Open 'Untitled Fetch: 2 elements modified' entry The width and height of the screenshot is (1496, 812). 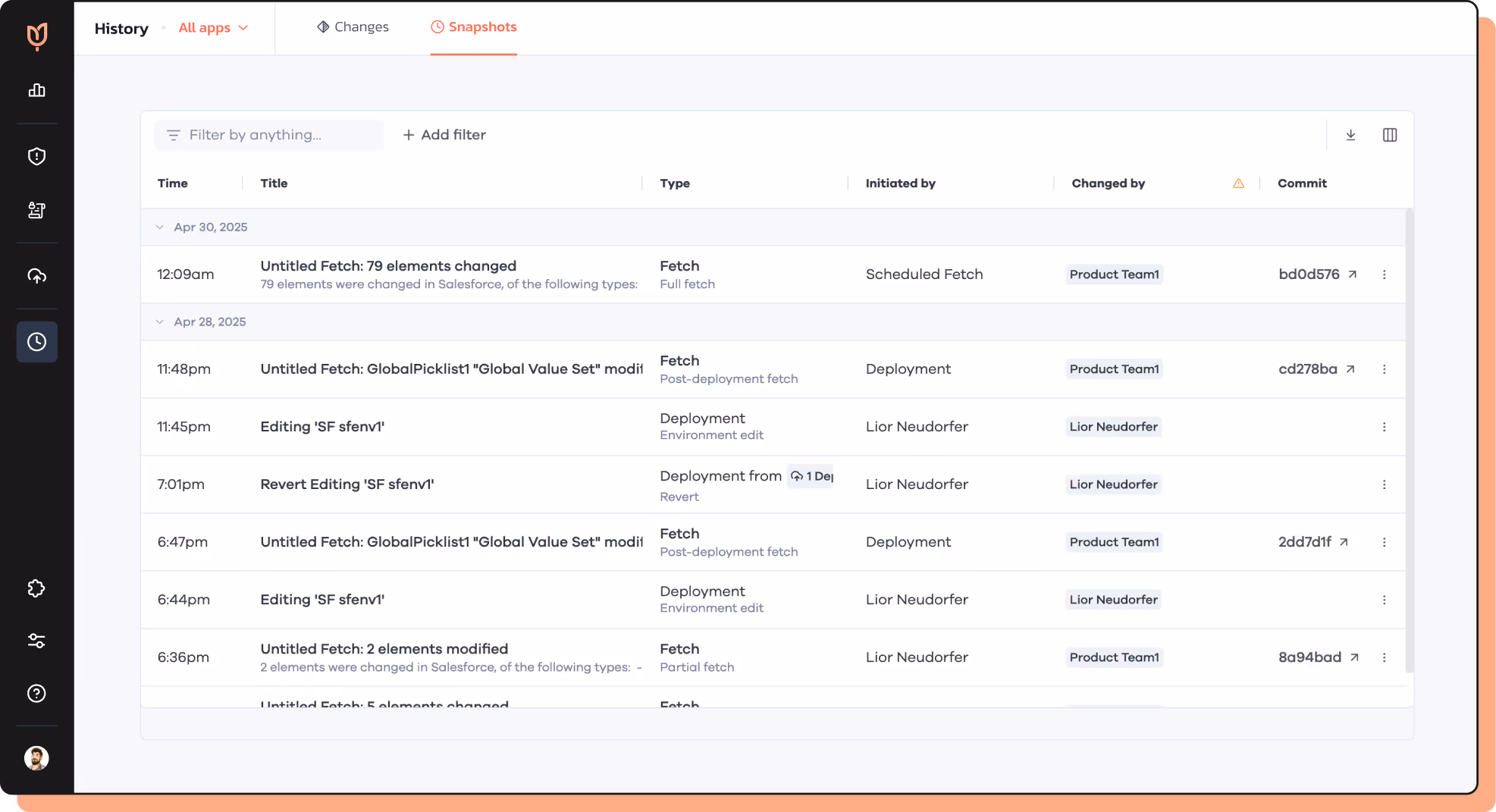click(x=384, y=649)
